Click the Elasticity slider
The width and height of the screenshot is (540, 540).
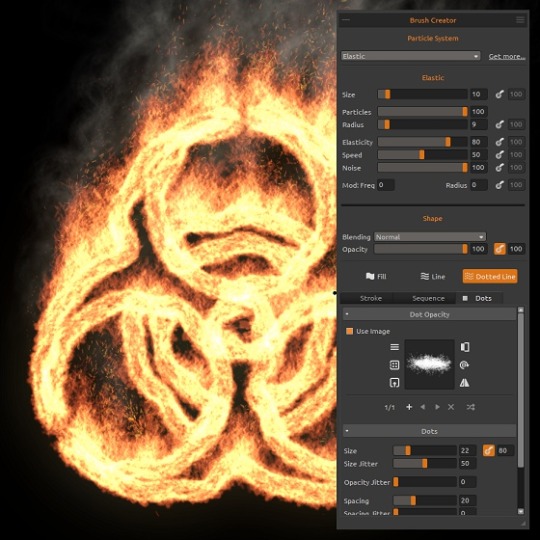pyautogui.click(x=423, y=142)
